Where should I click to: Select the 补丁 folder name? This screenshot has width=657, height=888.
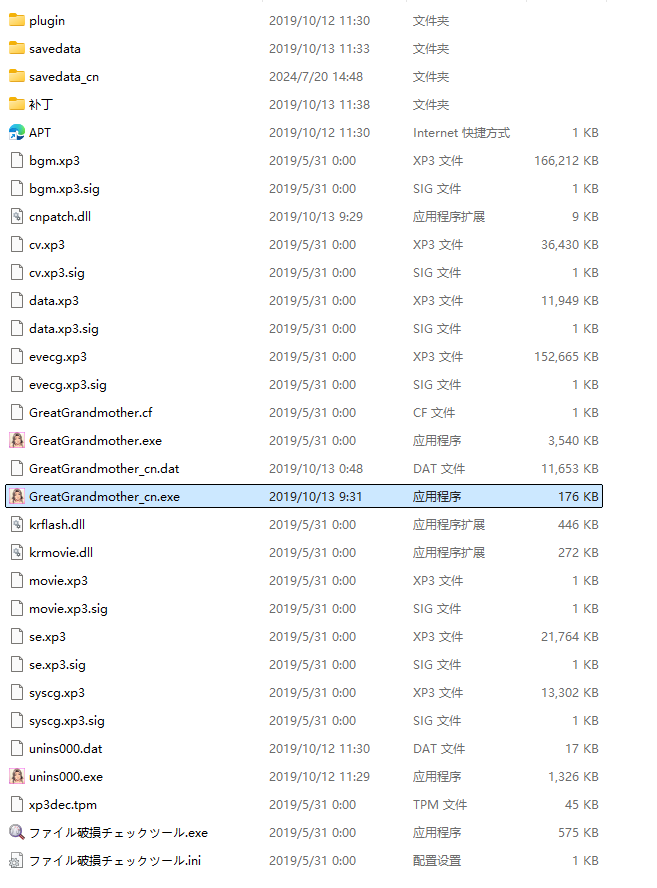(x=41, y=104)
